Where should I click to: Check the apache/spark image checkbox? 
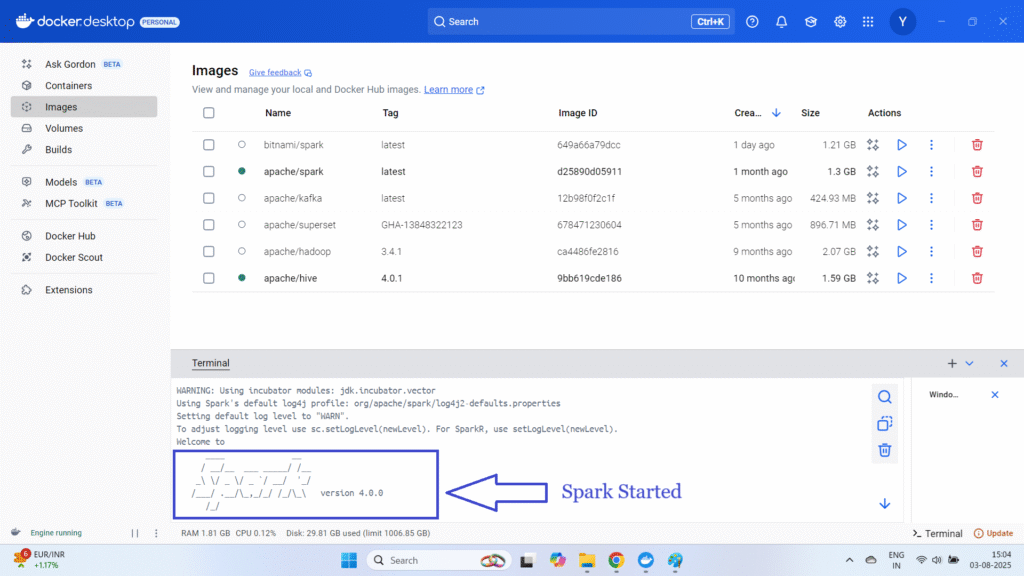tap(208, 172)
